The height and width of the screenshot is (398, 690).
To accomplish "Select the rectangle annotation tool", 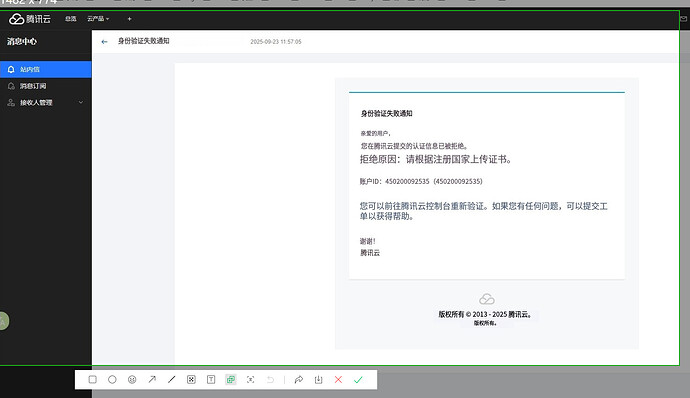I will click(92, 380).
